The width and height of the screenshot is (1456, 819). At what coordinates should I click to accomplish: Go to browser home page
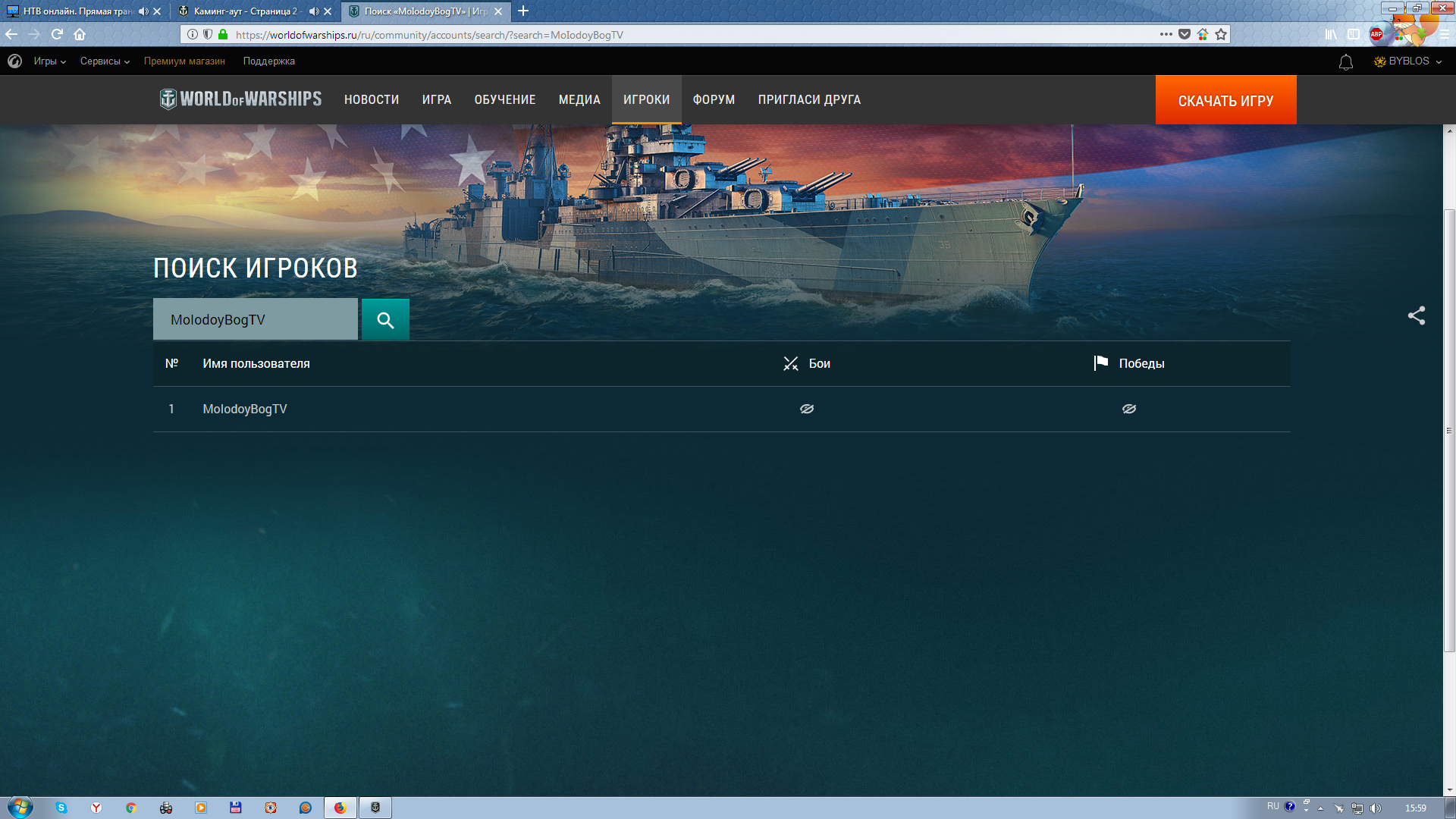[x=80, y=34]
